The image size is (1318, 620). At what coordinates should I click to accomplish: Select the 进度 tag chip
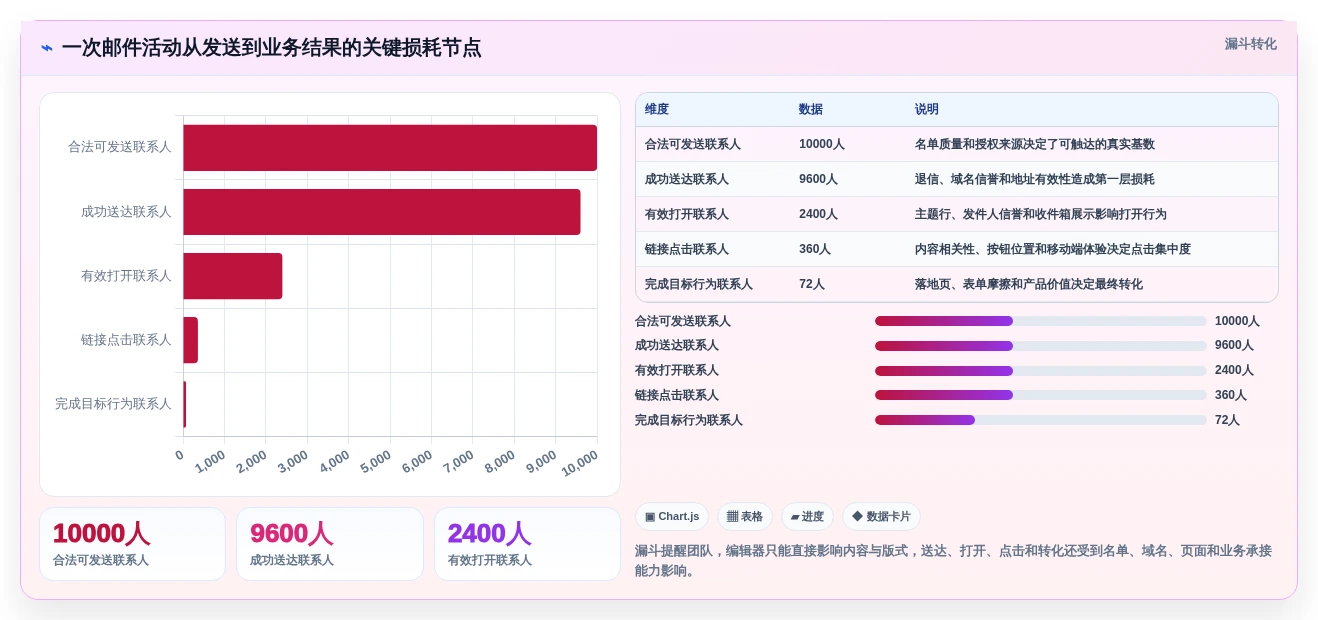(x=807, y=517)
